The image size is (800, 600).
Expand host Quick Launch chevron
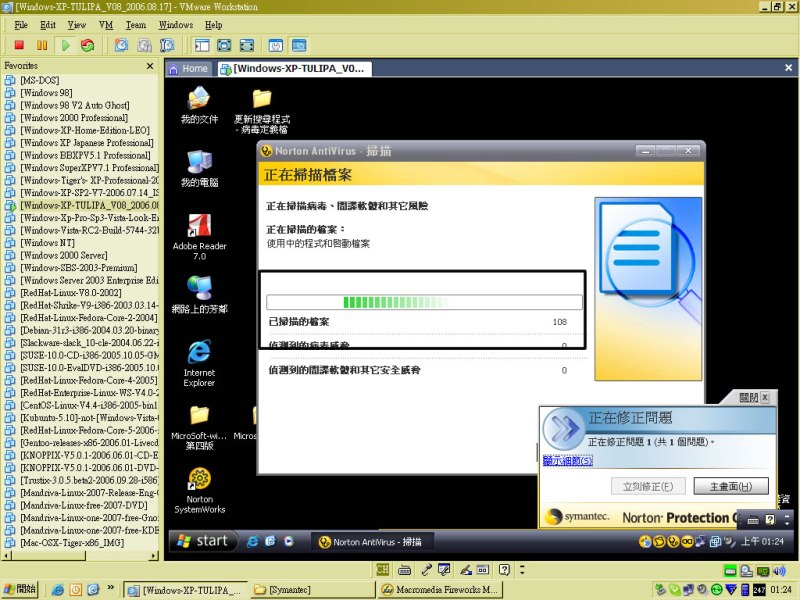pyautogui.click(x=111, y=588)
